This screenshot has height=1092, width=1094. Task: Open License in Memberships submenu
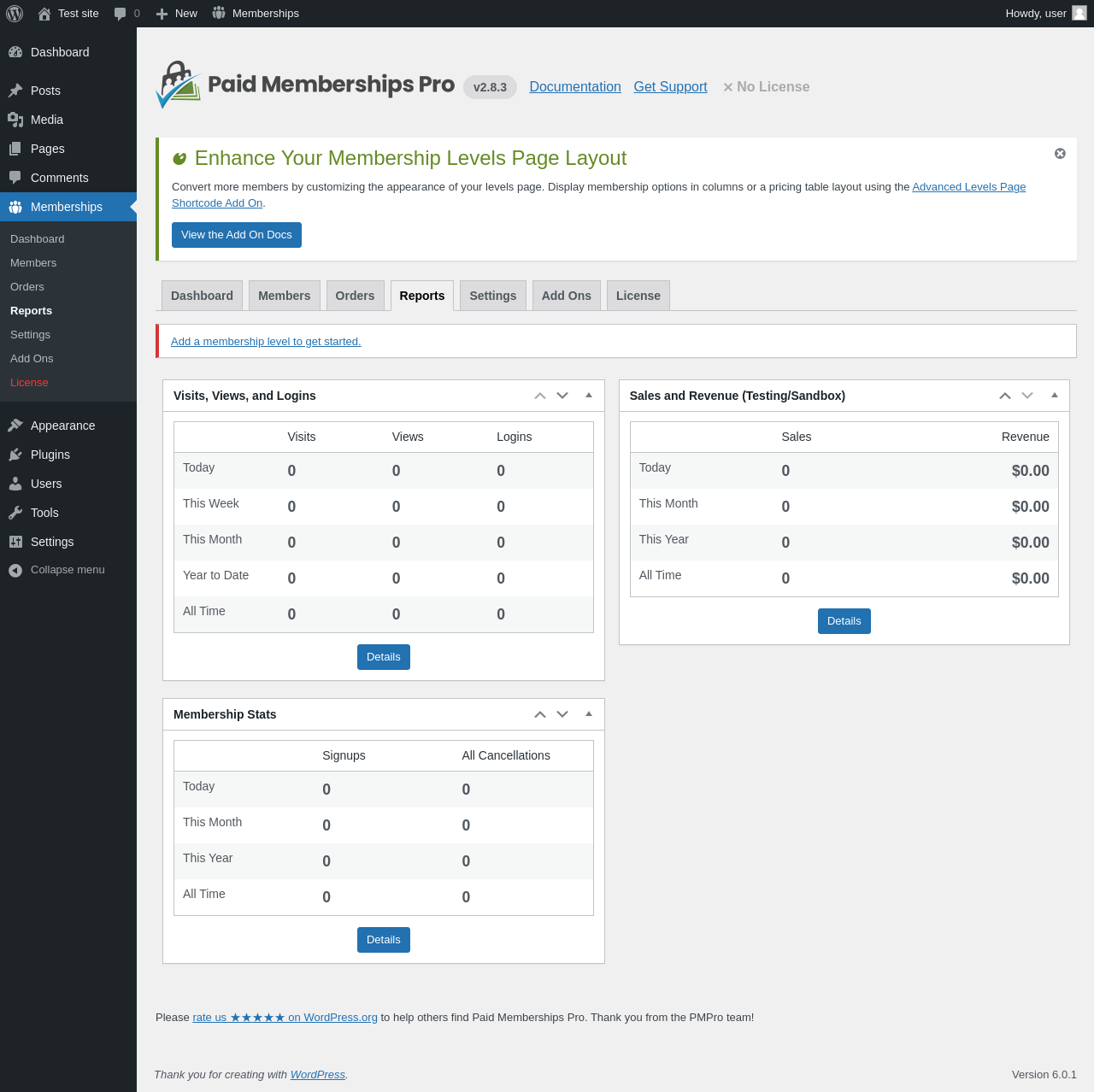point(29,383)
